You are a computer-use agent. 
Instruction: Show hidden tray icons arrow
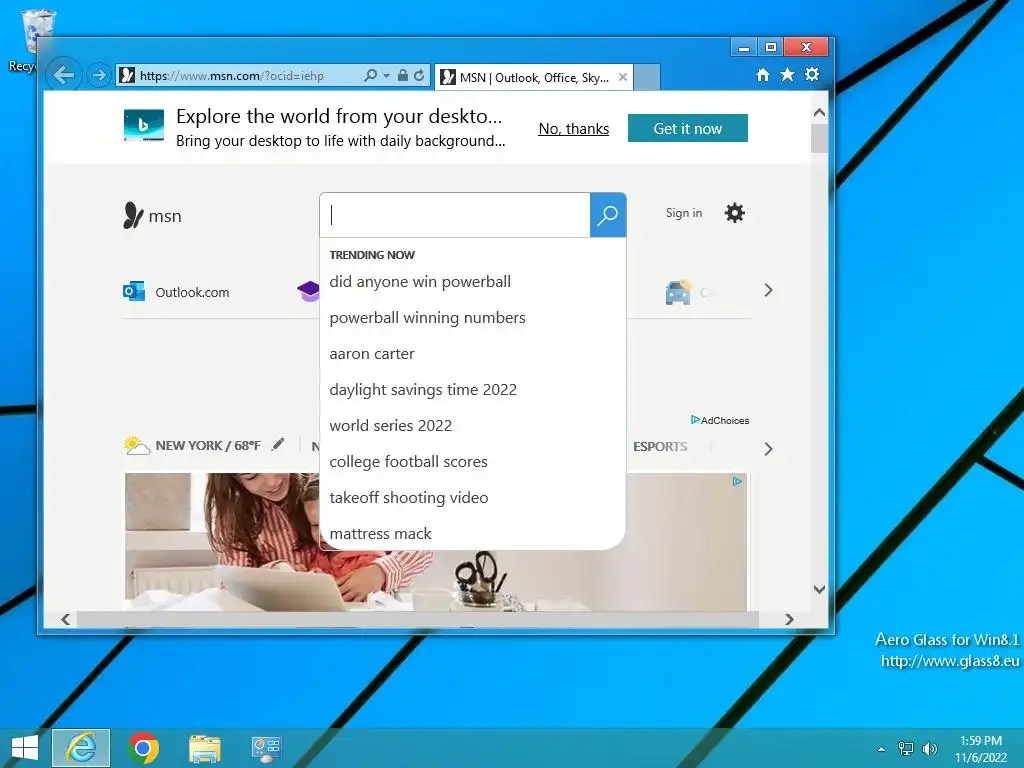point(882,749)
